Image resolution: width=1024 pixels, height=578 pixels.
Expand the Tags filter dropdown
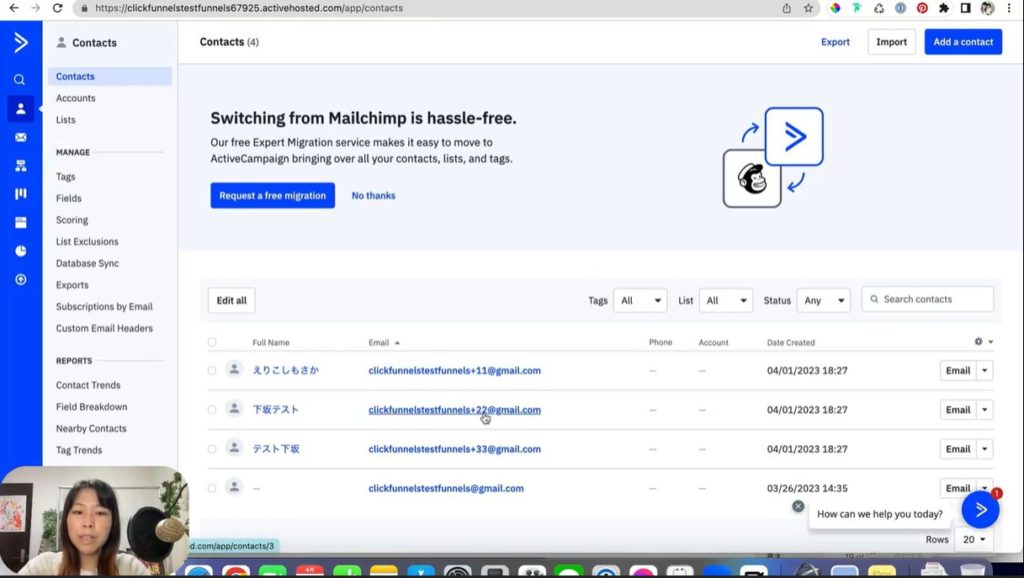[x=640, y=300]
